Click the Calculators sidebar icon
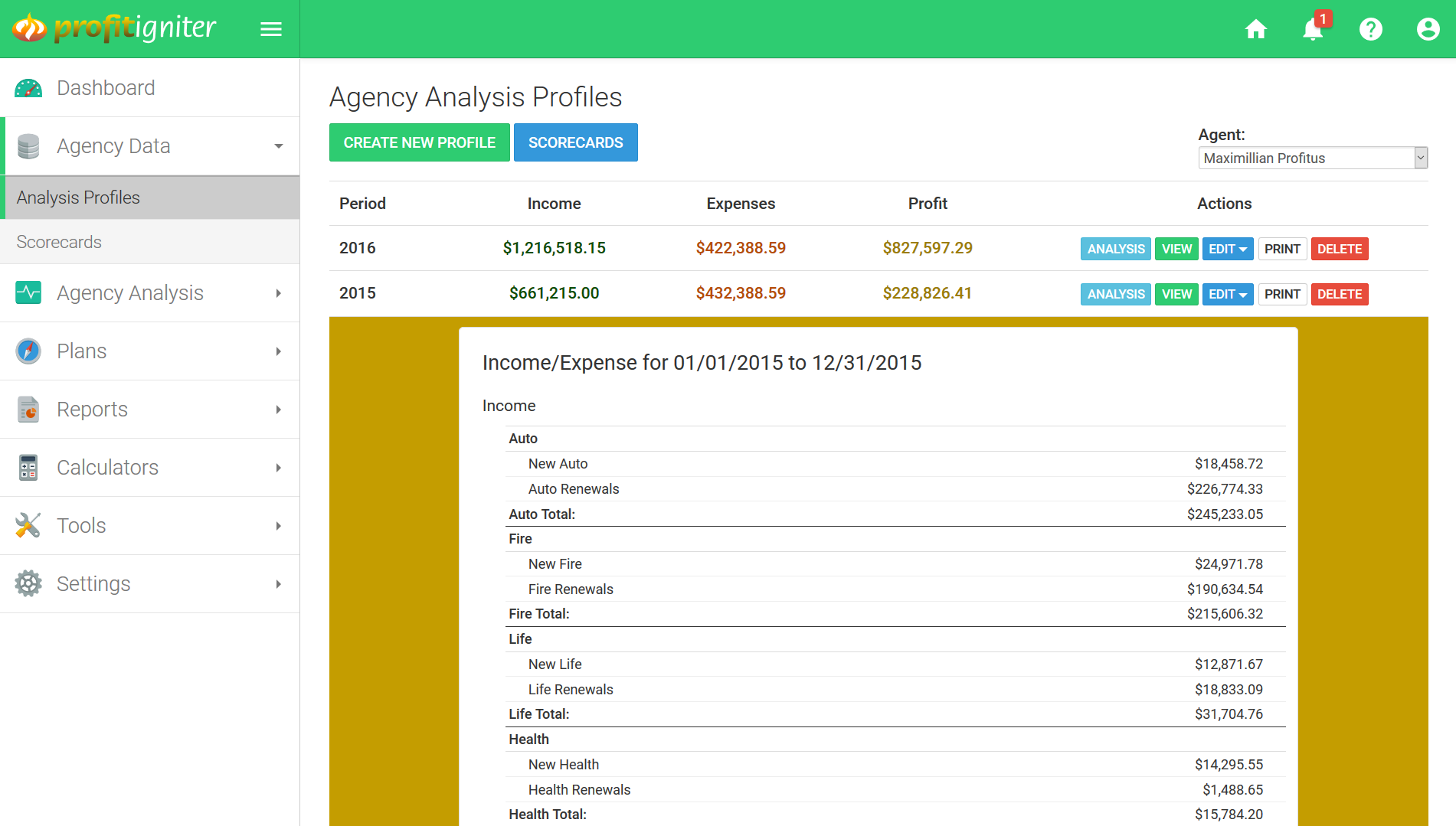The height and width of the screenshot is (826, 1456). pos(28,467)
